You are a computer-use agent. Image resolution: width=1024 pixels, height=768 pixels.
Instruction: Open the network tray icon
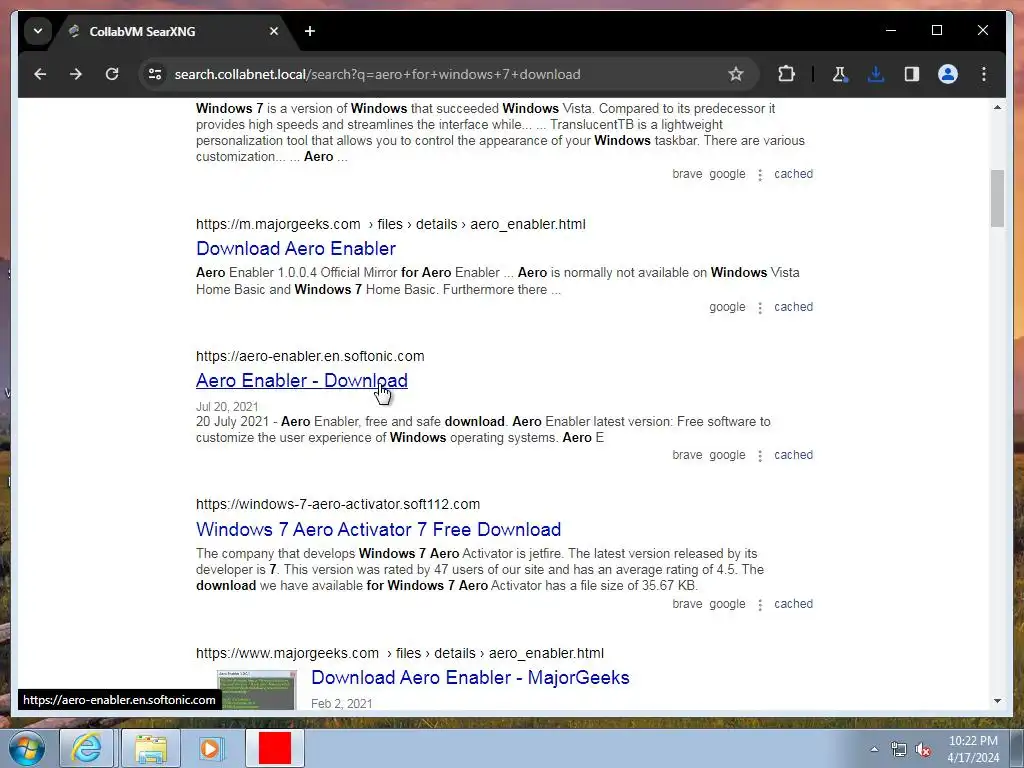pyautogui.click(x=899, y=750)
